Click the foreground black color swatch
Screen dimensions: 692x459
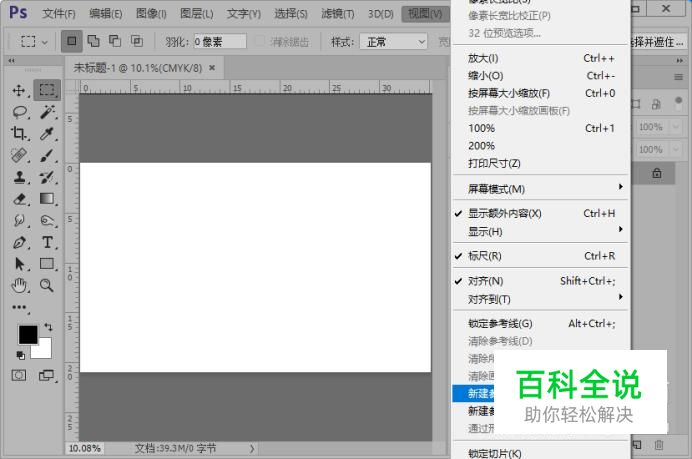point(26,333)
